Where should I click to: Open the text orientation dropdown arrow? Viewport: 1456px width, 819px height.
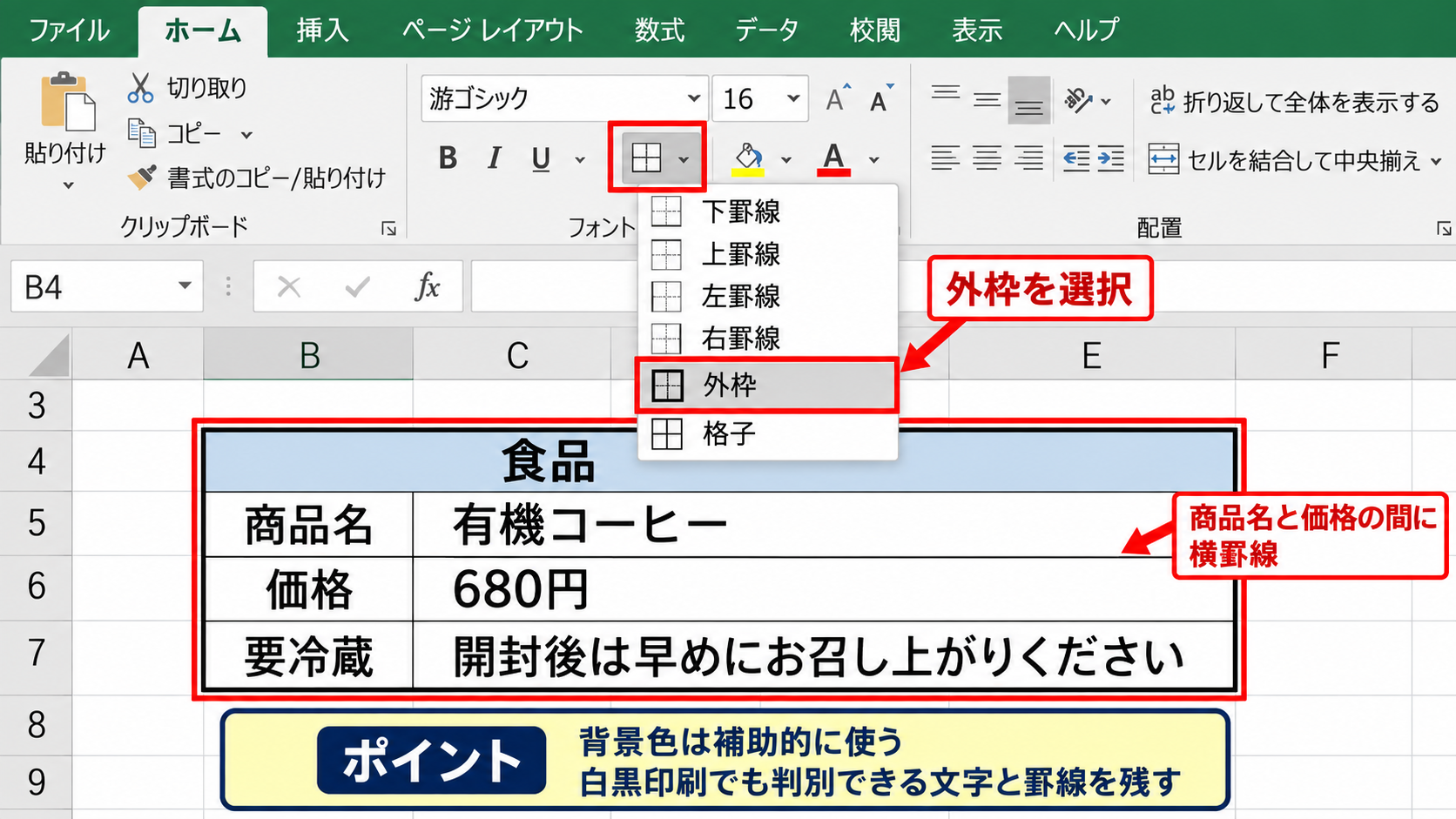pos(1106,102)
